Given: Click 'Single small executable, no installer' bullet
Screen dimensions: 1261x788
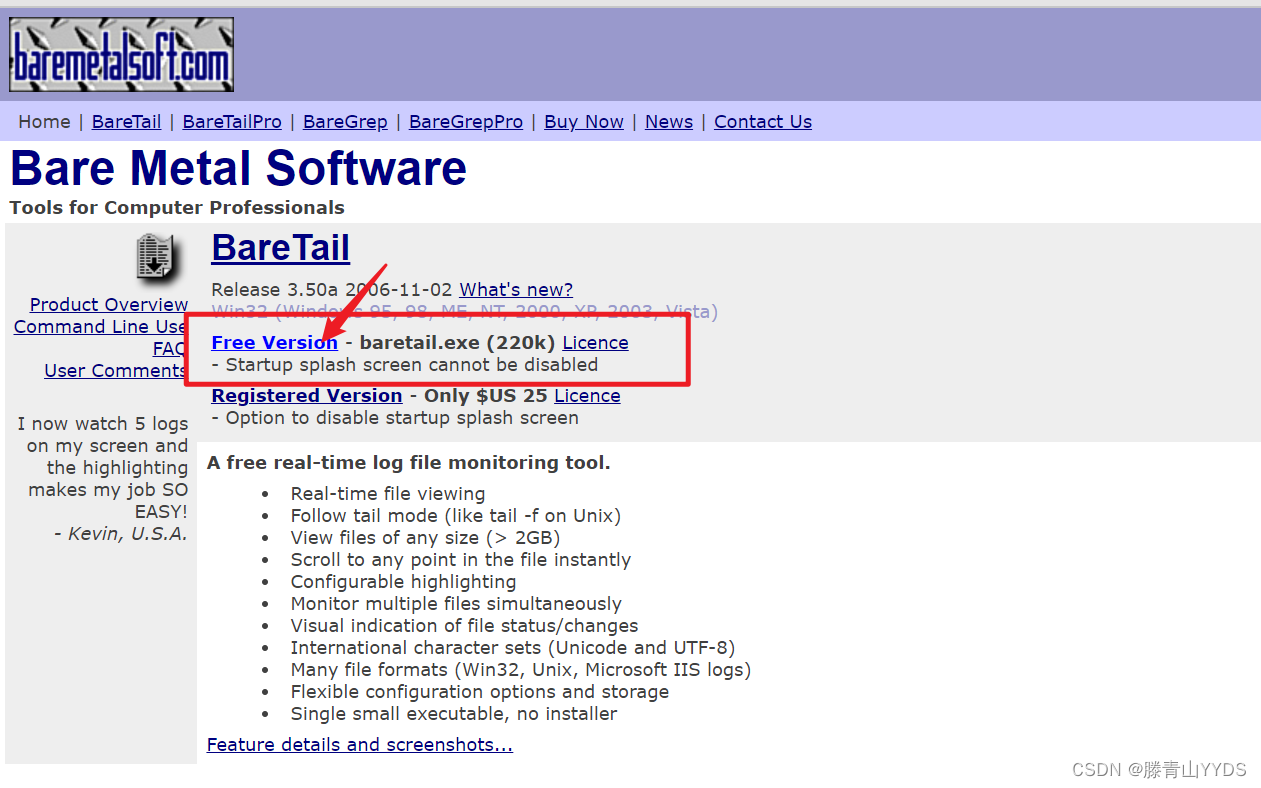Looking at the screenshot, I should tap(454, 714).
